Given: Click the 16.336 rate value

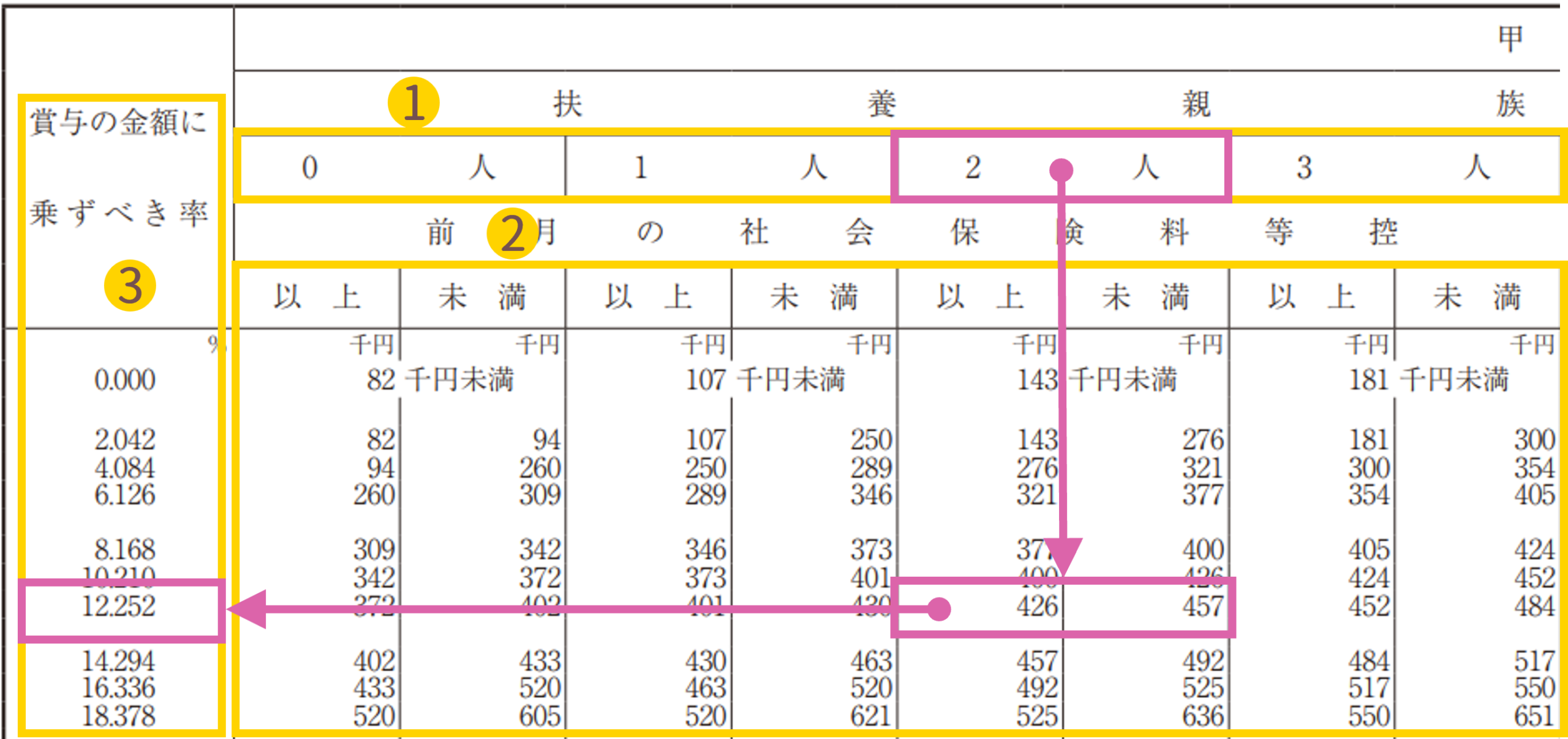Looking at the screenshot, I should (x=119, y=688).
